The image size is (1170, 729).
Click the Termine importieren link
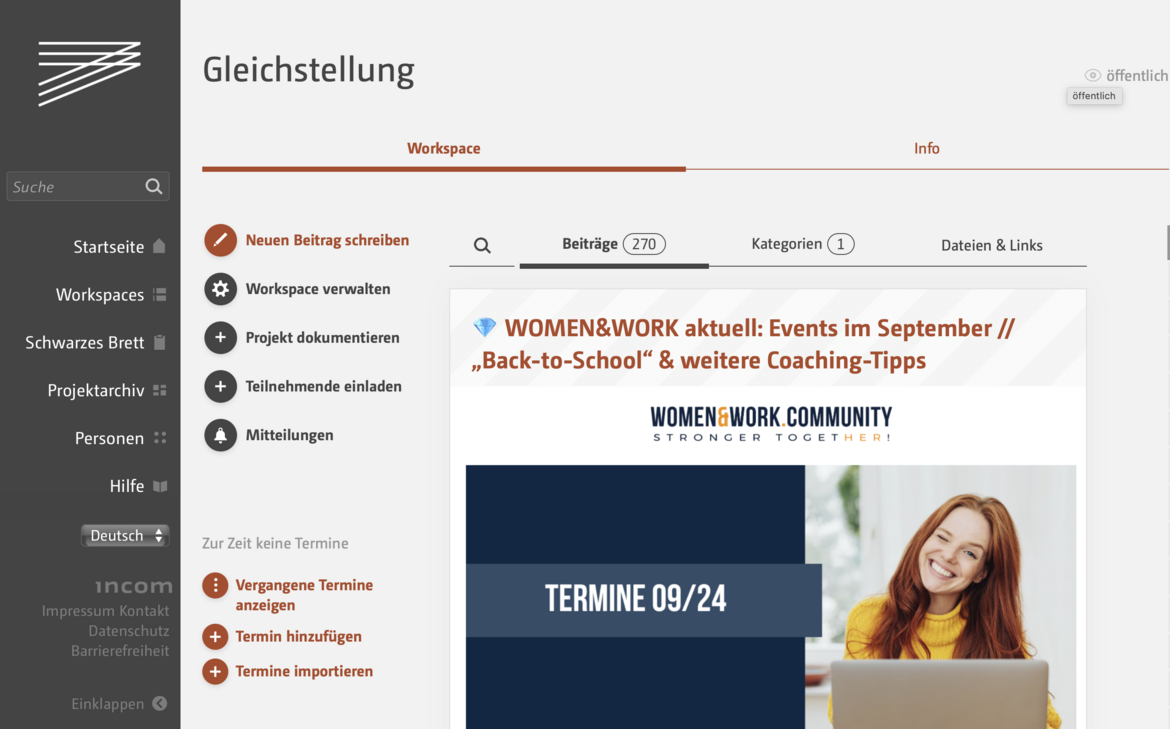[x=304, y=672]
